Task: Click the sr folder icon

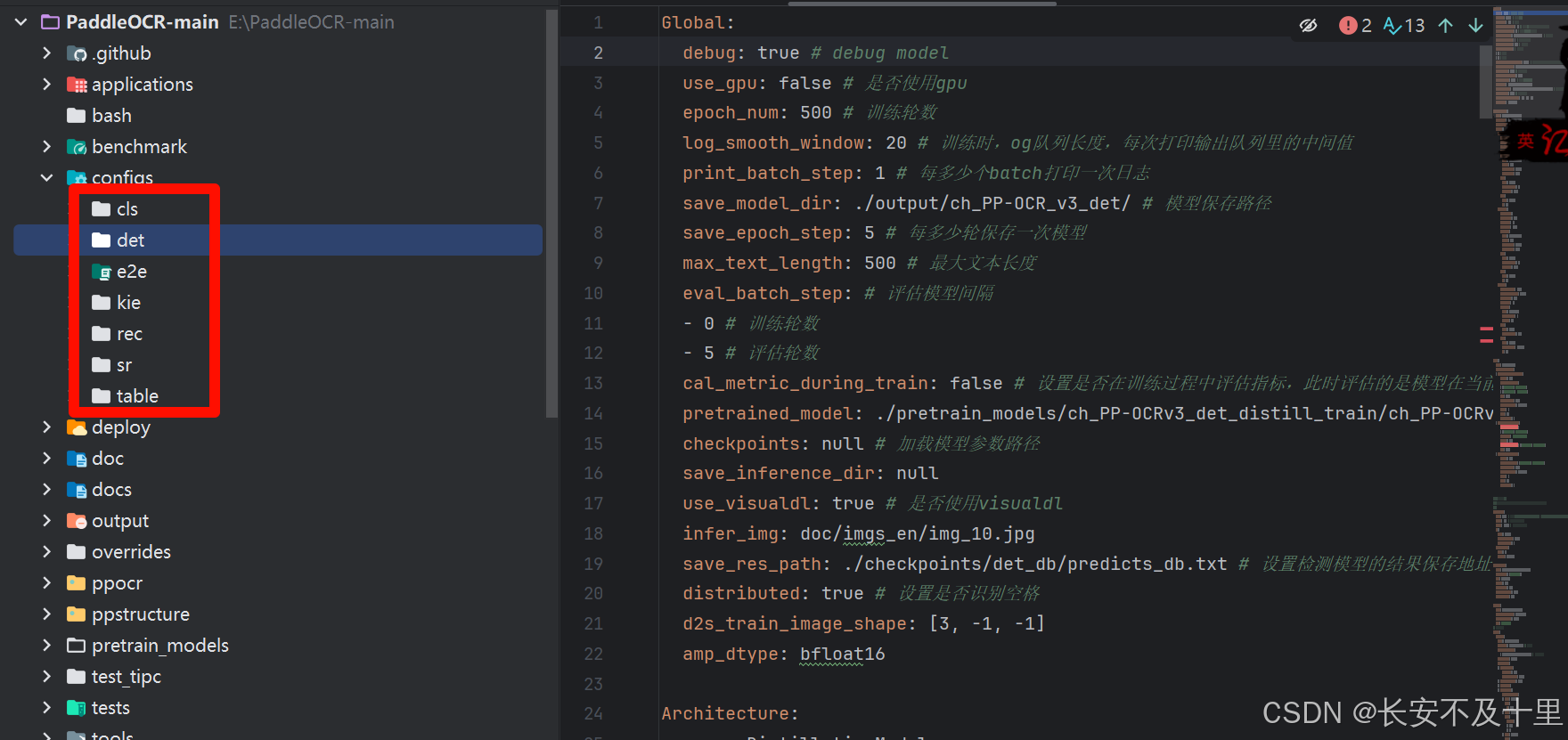Action: pos(102,365)
